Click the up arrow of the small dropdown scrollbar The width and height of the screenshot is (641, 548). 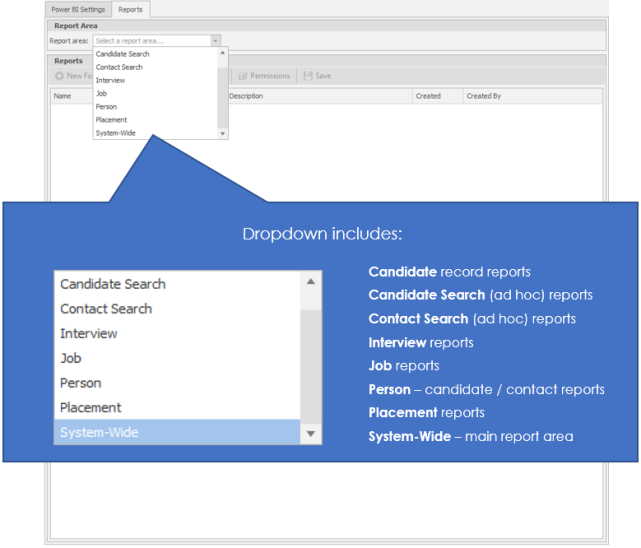point(223,53)
